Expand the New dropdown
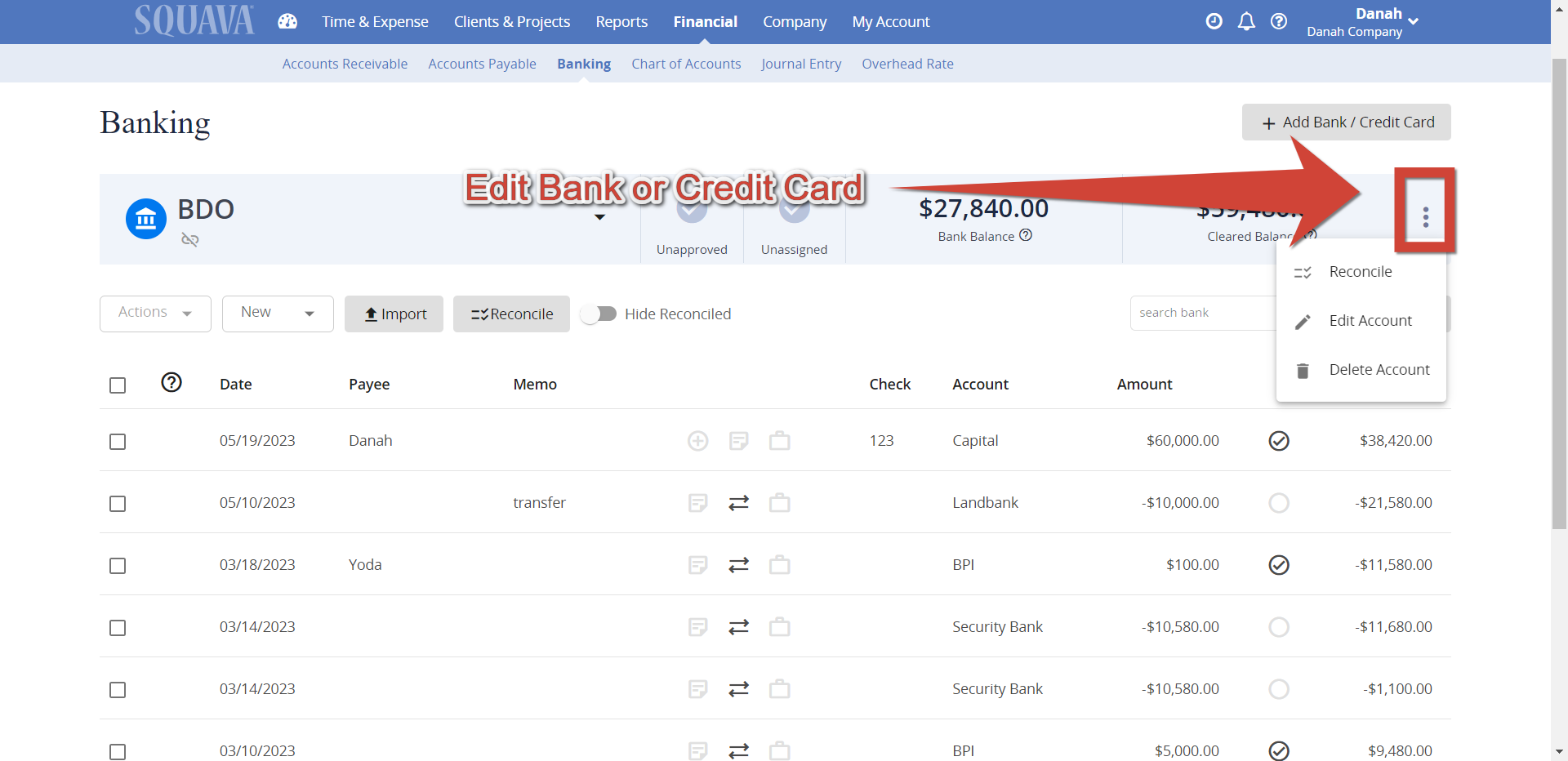 (278, 313)
